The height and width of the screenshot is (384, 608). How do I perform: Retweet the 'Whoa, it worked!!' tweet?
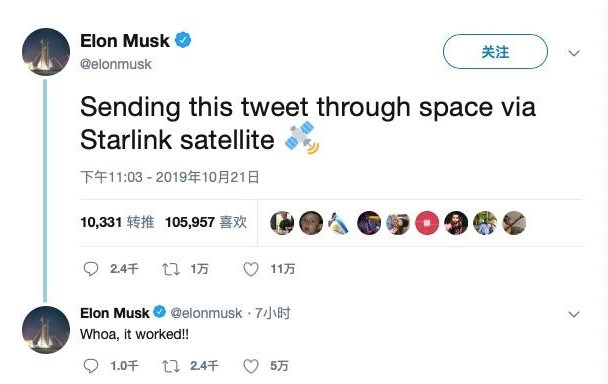171,366
